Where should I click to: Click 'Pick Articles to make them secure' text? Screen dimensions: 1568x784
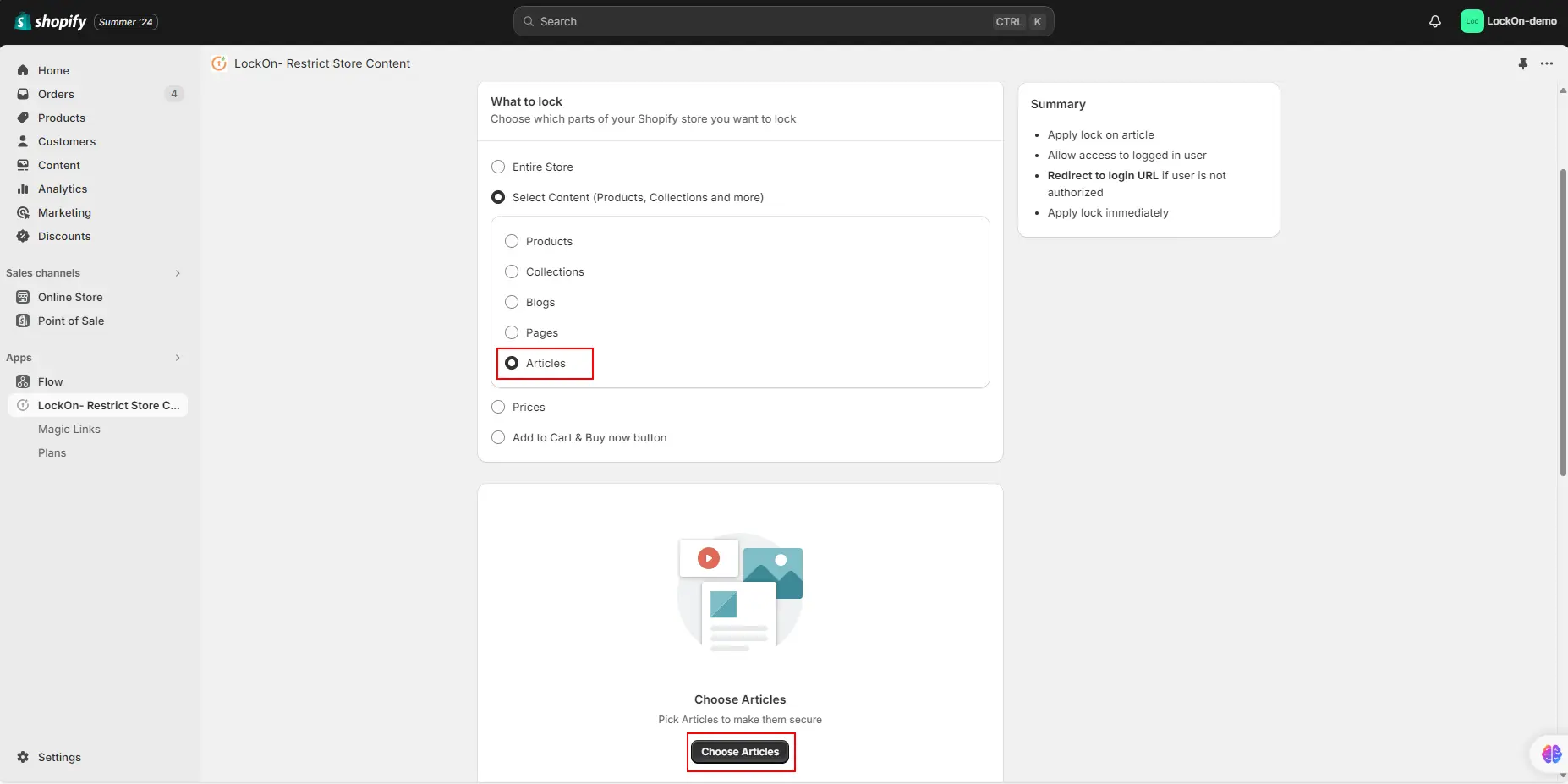740,720
